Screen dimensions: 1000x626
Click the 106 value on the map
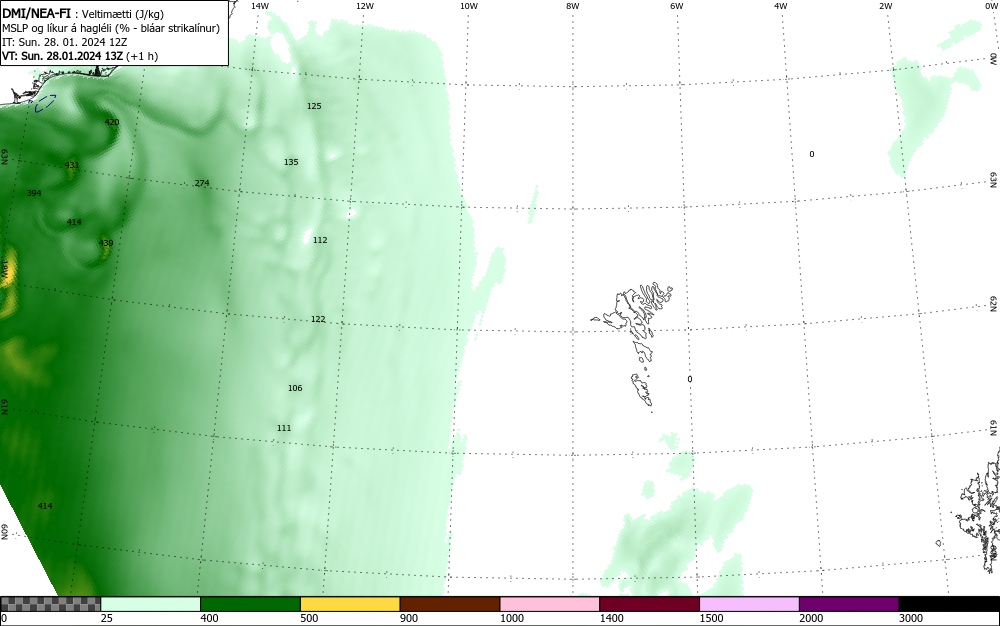[x=295, y=388]
